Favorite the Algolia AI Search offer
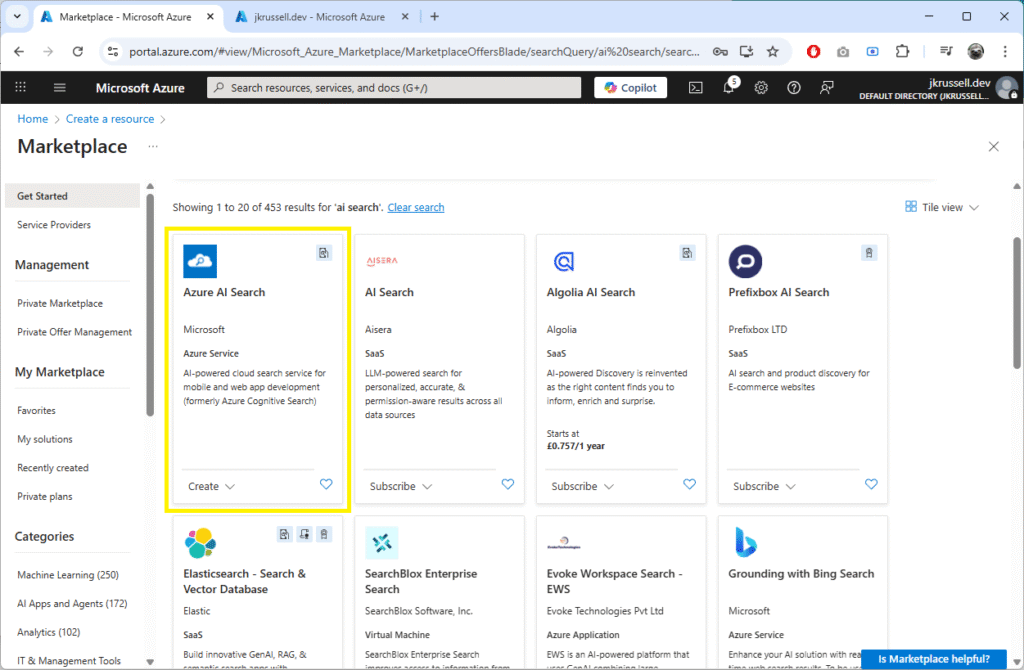Image resolution: width=1024 pixels, height=670 pixels. point(689,484)
